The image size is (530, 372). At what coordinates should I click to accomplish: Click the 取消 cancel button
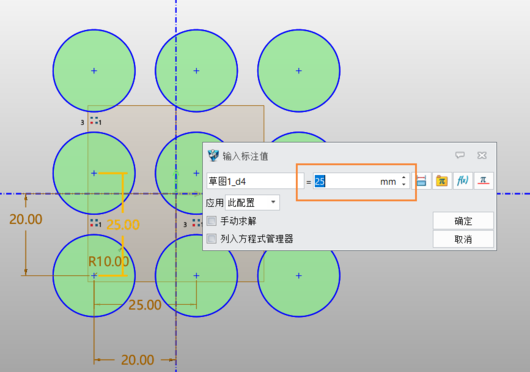463,239
